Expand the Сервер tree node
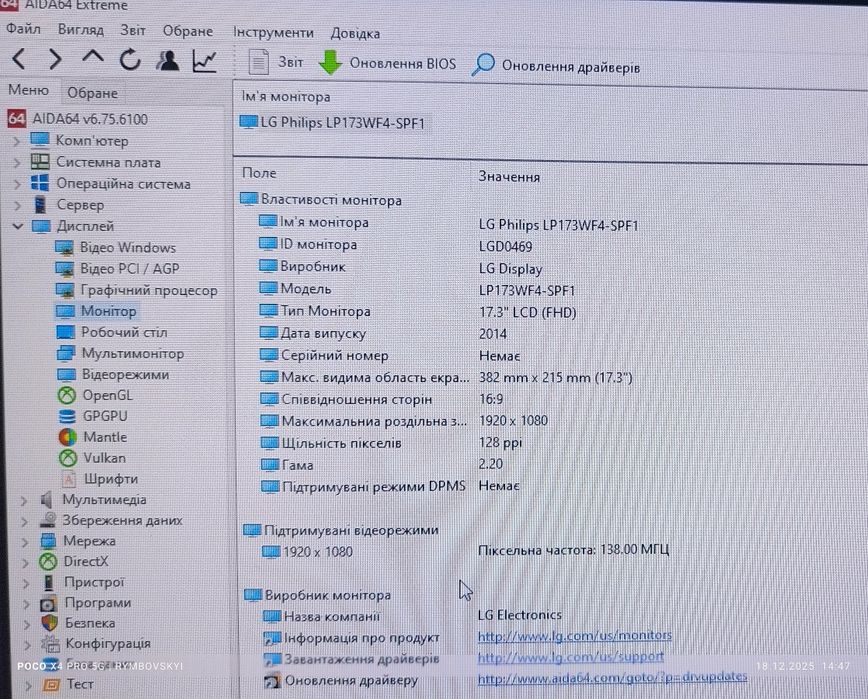This screenshot has width=868, height=699. tap(17, 205)
